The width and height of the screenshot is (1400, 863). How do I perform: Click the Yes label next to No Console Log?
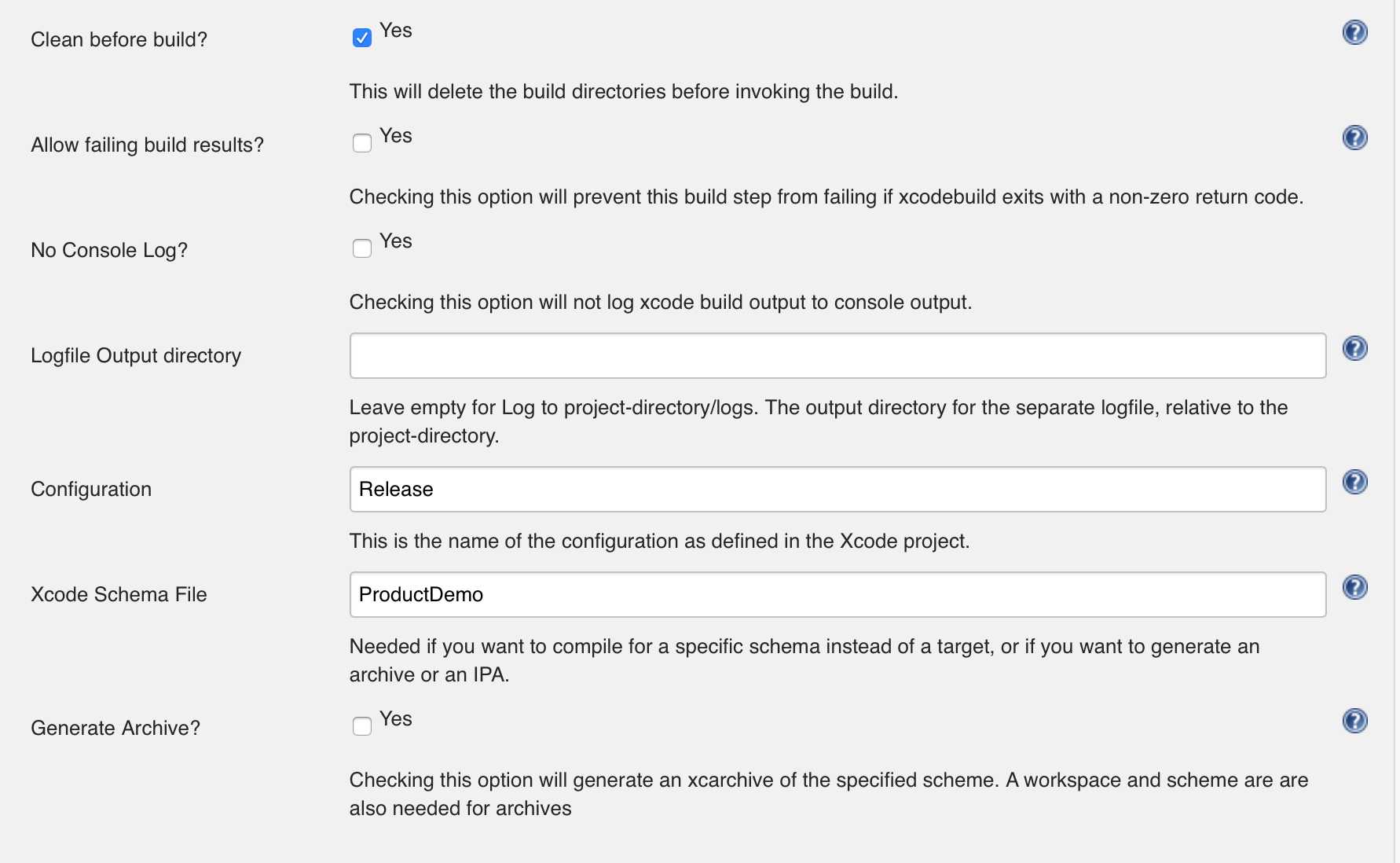point(396,241)
